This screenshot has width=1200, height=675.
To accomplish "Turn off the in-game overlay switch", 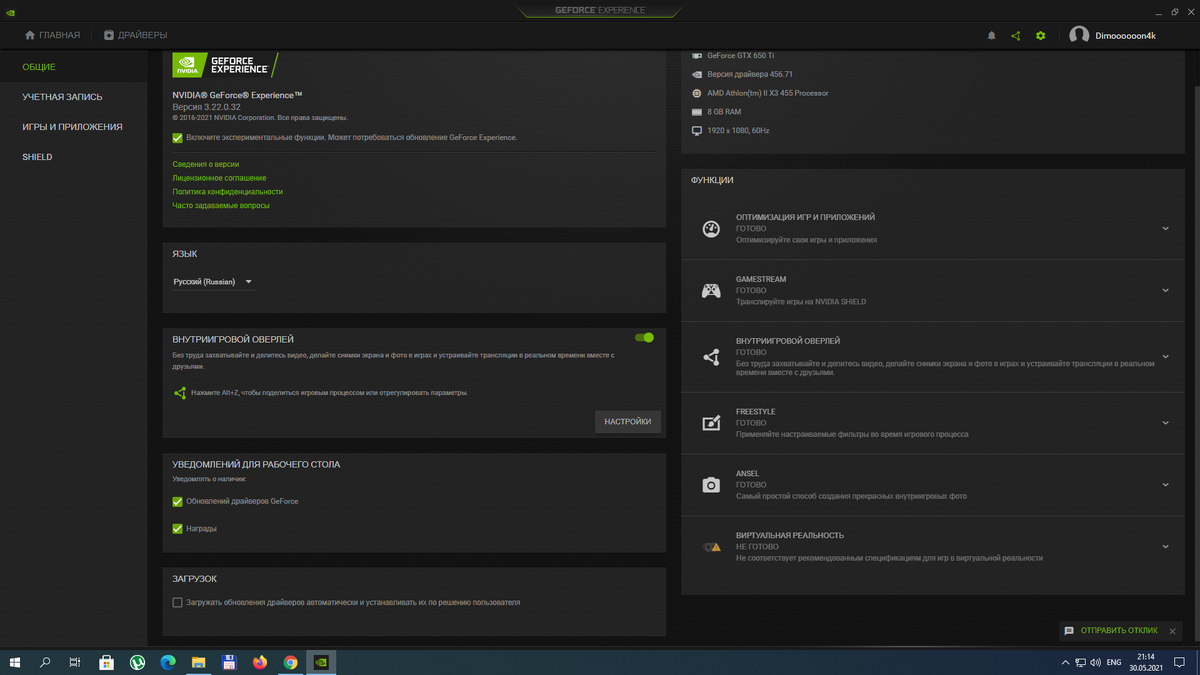I will point(644,338).
